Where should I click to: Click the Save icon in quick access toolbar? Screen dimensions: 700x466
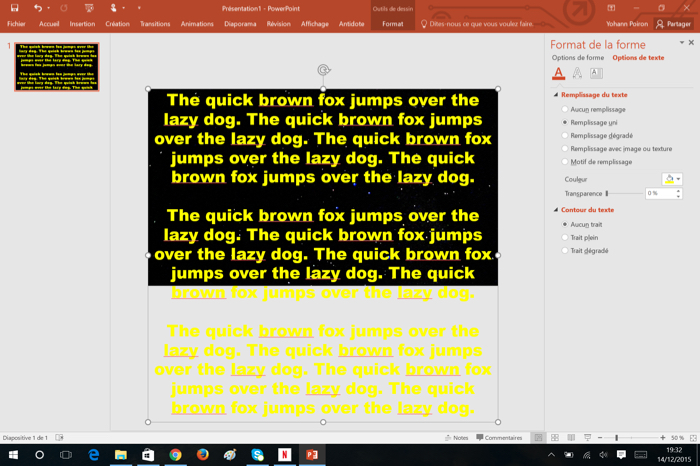14,8
